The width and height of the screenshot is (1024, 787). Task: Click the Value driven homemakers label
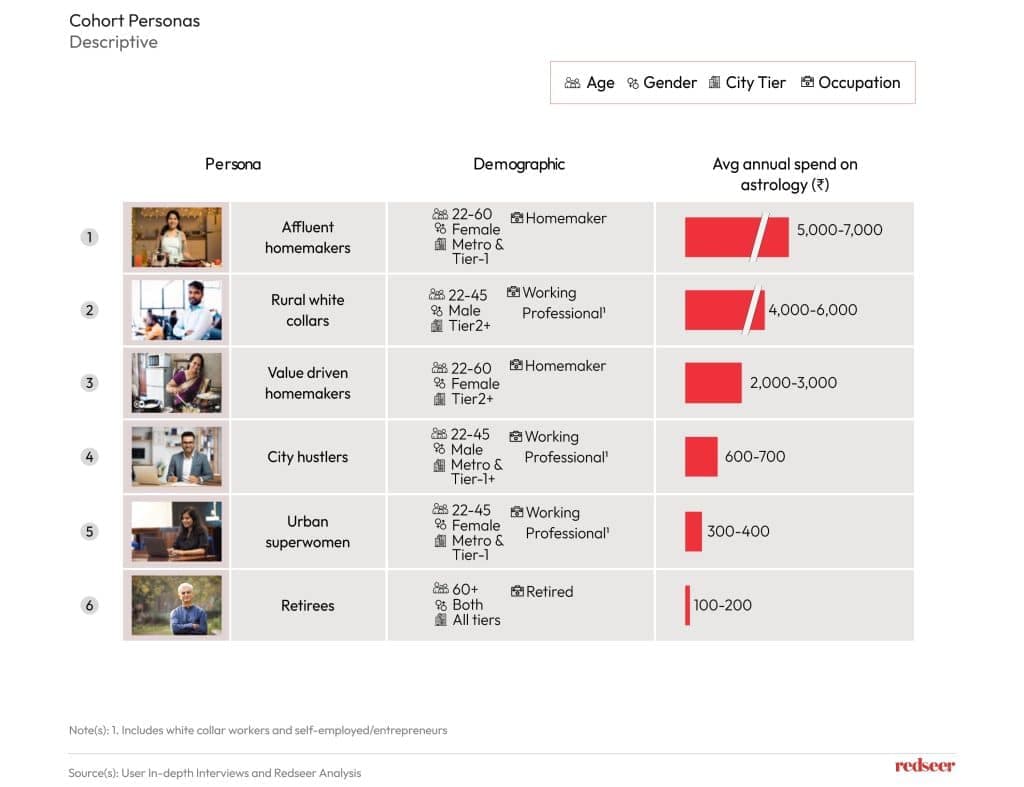[308, 383]
